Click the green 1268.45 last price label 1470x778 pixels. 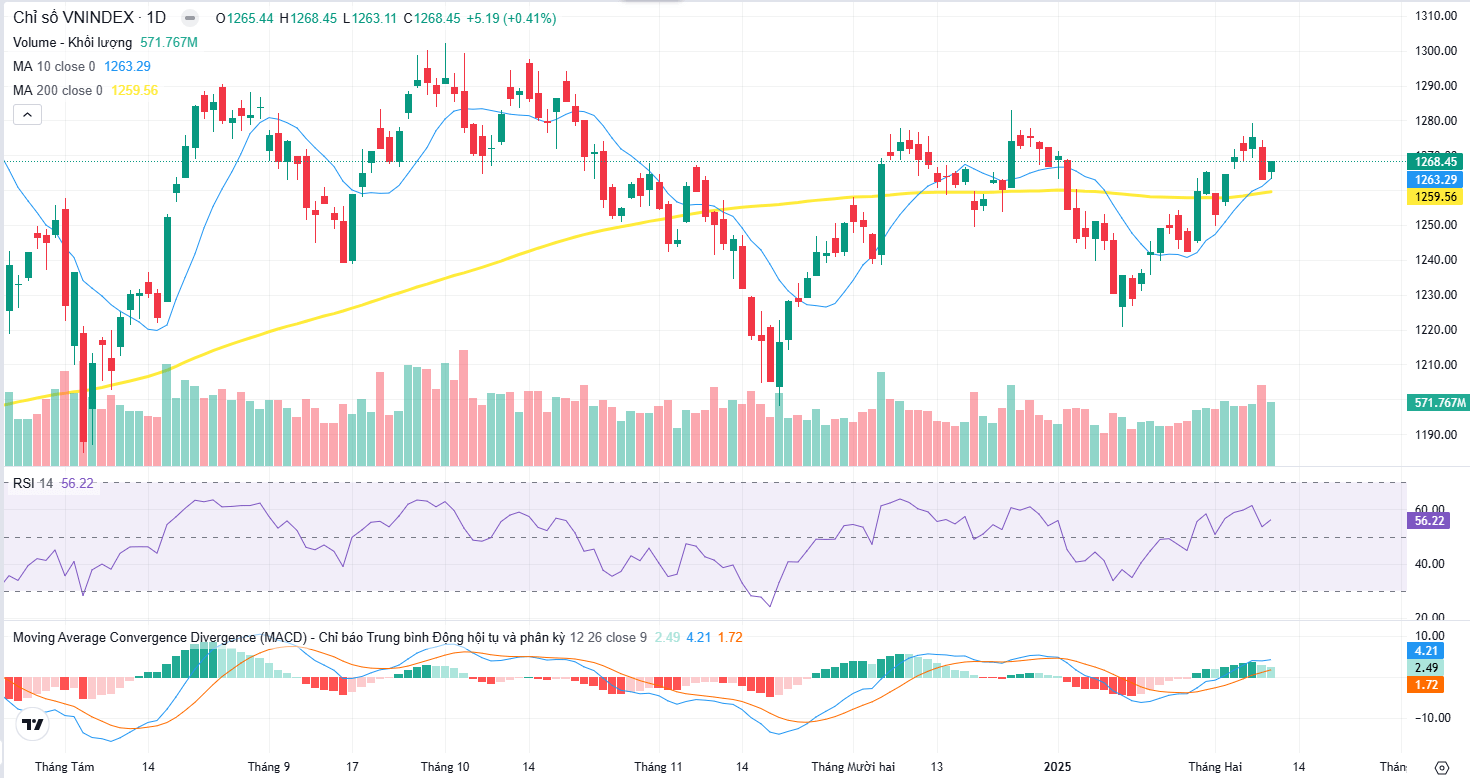click(x=1435, y=161)
